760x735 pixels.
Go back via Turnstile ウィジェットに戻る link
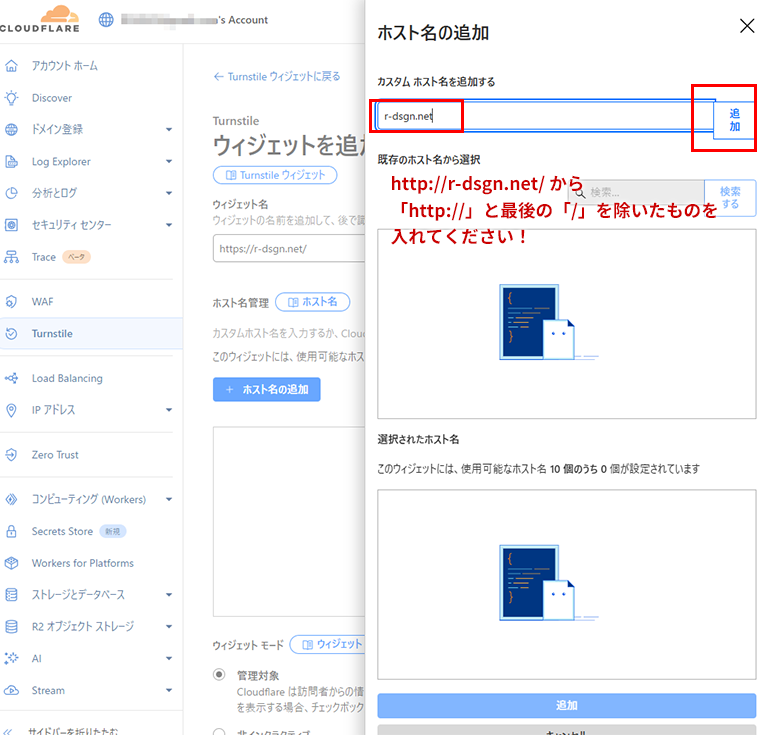(x=277, y=77)
